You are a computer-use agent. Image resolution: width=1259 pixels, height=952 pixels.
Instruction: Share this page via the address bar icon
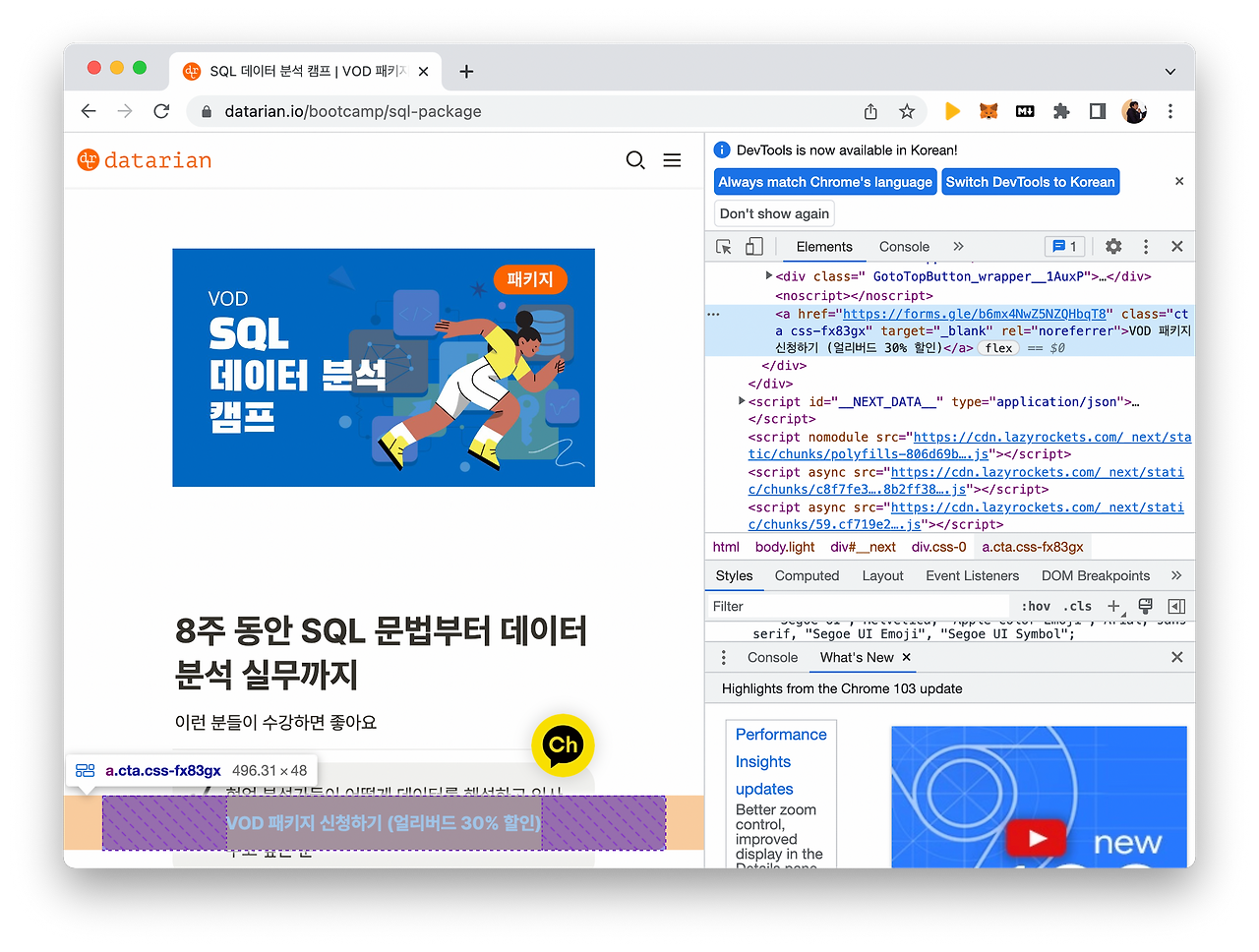pos(870,111)
